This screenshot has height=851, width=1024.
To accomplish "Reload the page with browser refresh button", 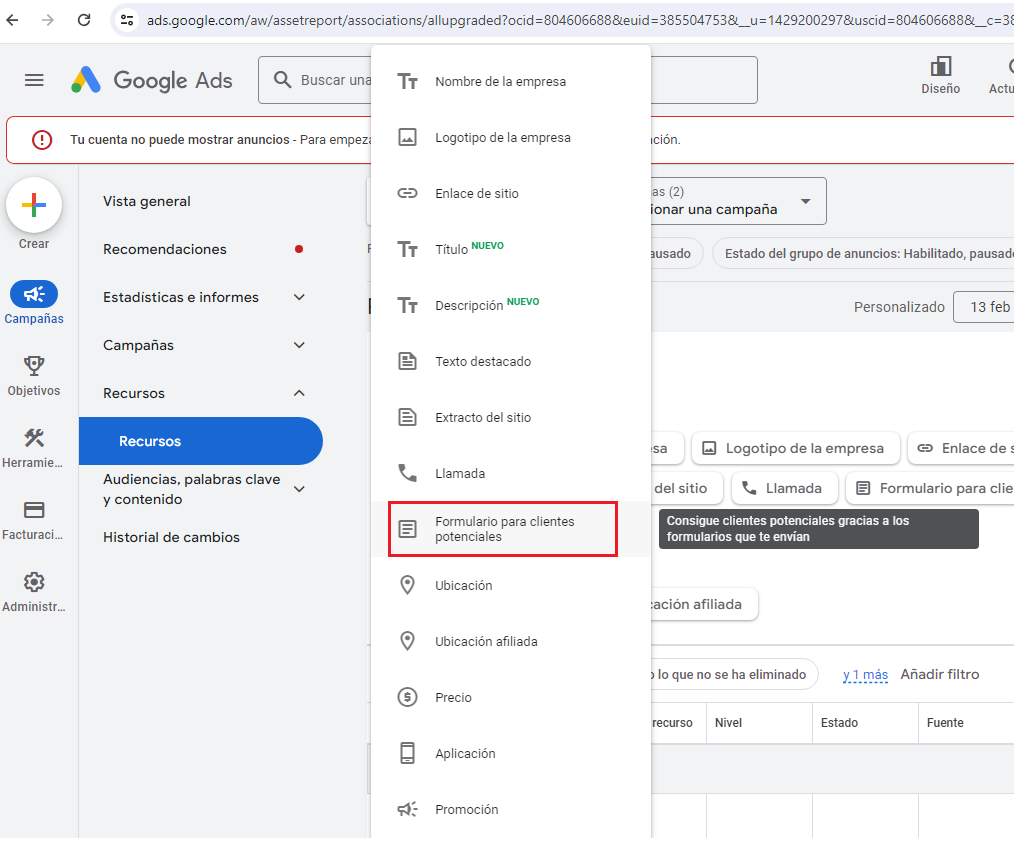I will 84,20.
